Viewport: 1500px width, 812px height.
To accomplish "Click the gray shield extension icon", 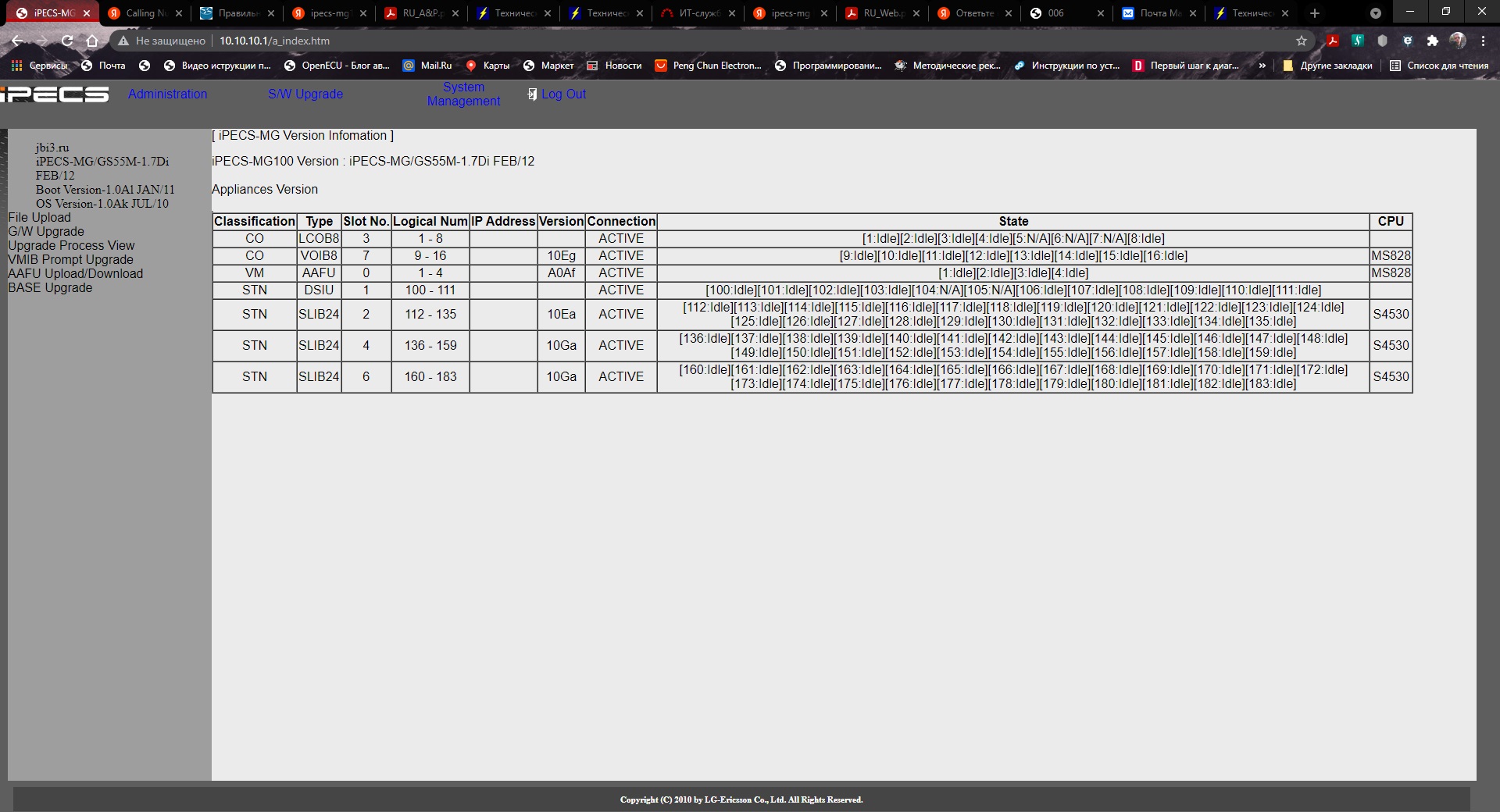I will point(1382,41).
